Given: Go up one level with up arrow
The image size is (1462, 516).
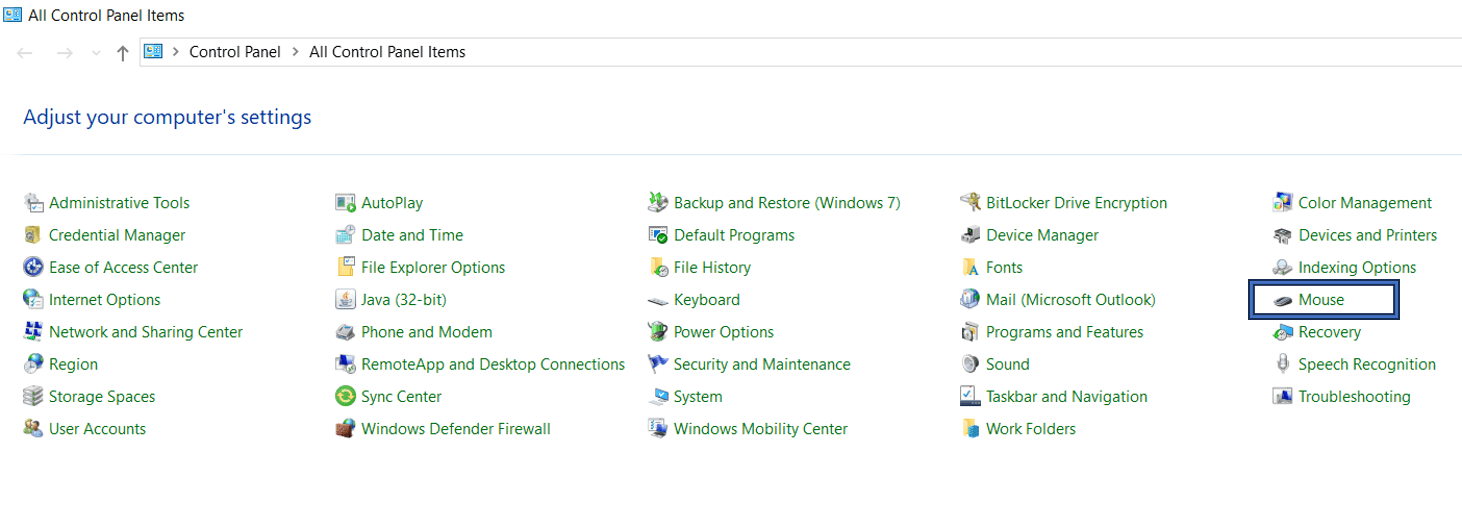Looking at the screenshot, I should 122,53.
